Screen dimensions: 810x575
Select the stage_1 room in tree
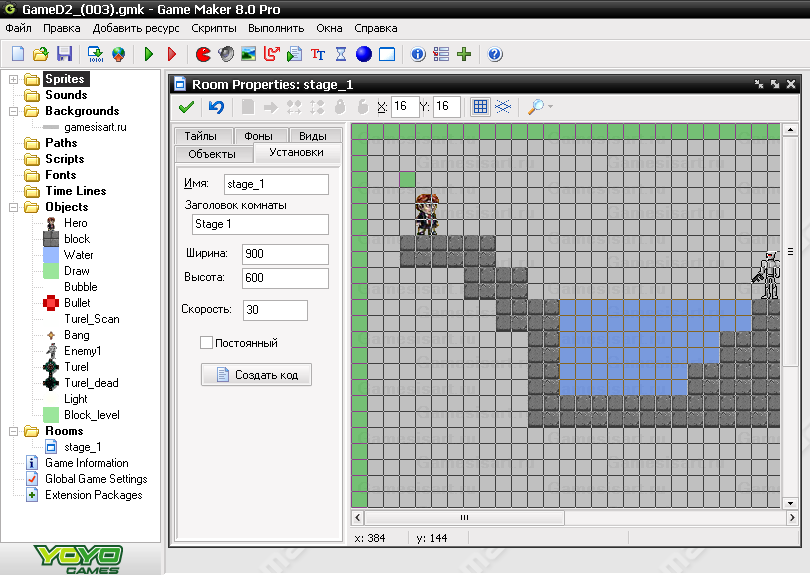pos(82,447)
